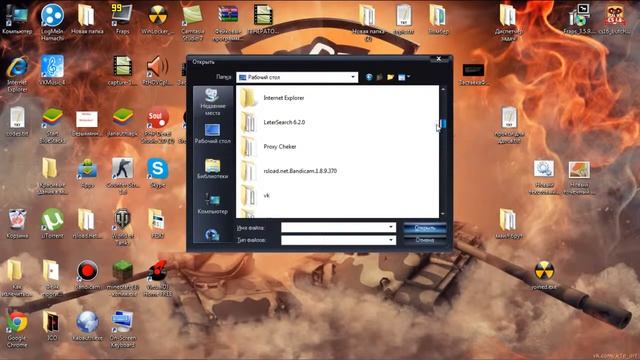
Task: Select the LogMeIn Hamachi desktop icon
Action: coord(52,22)
